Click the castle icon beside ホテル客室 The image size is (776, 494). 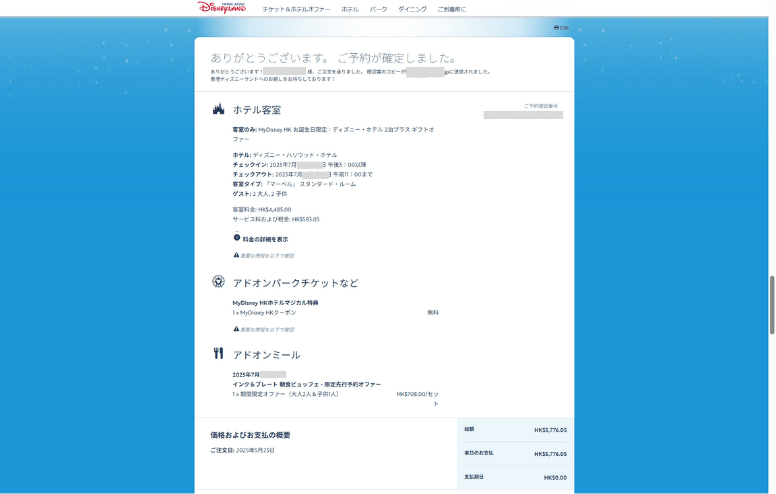pyautogui.click(x=218, y=108)
